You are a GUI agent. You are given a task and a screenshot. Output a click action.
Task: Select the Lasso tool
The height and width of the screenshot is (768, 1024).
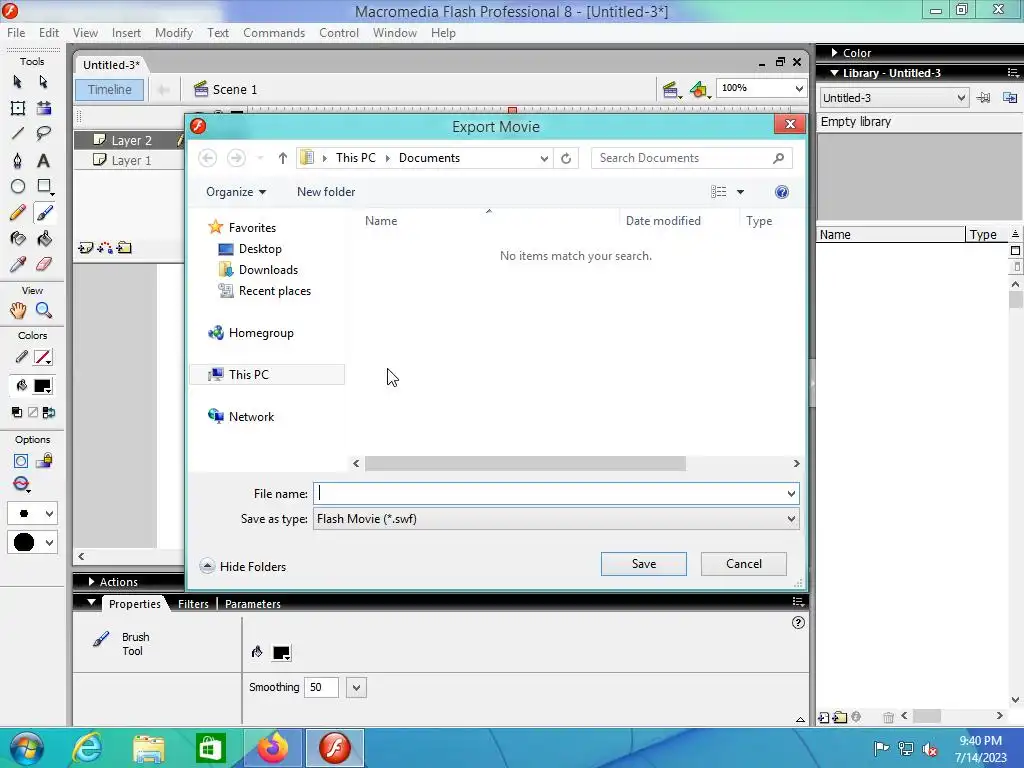click(x=44, y=134)
